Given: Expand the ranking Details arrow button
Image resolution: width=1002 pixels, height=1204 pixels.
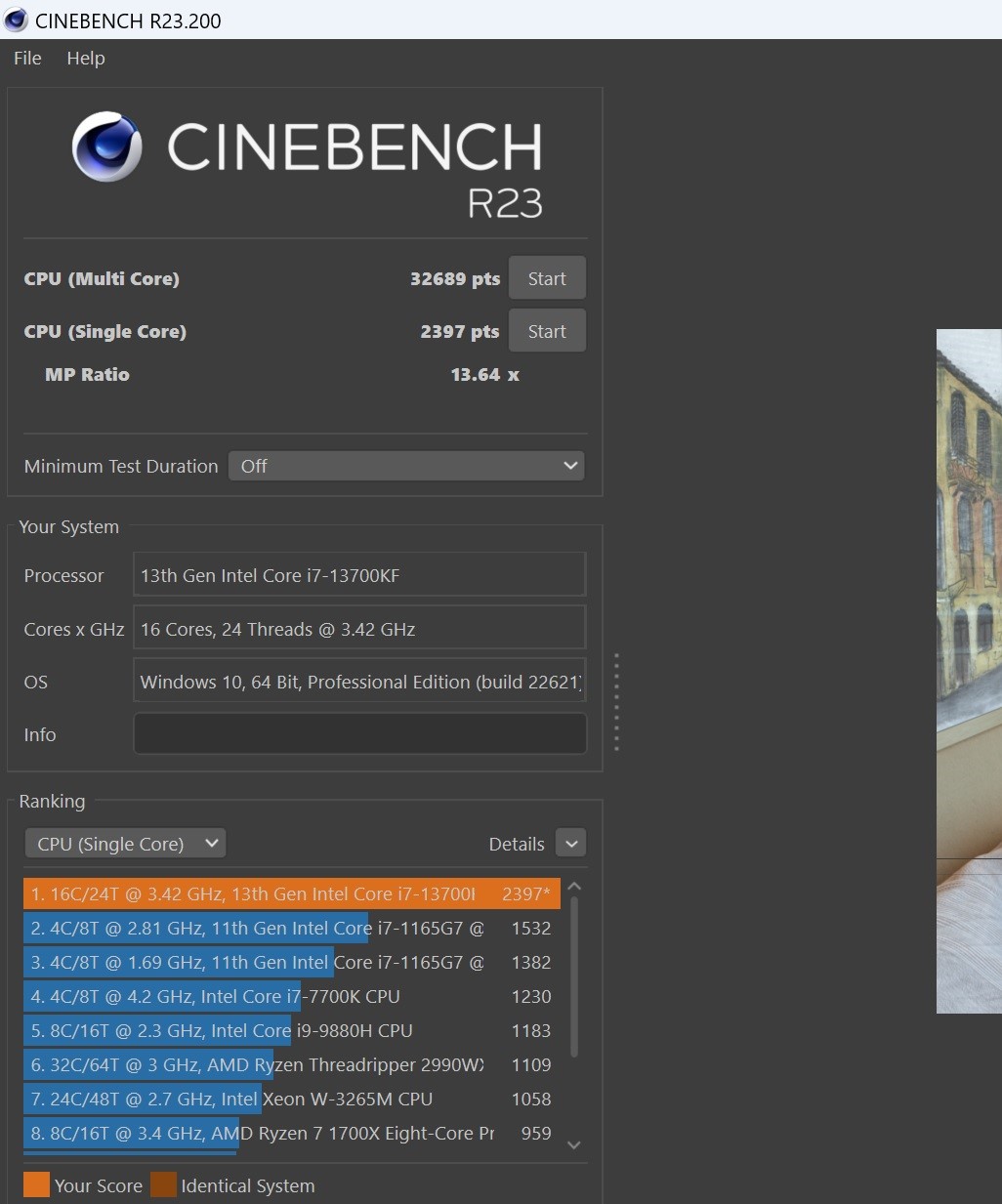Looking at the screenshot, I should (x=571, y=844).
